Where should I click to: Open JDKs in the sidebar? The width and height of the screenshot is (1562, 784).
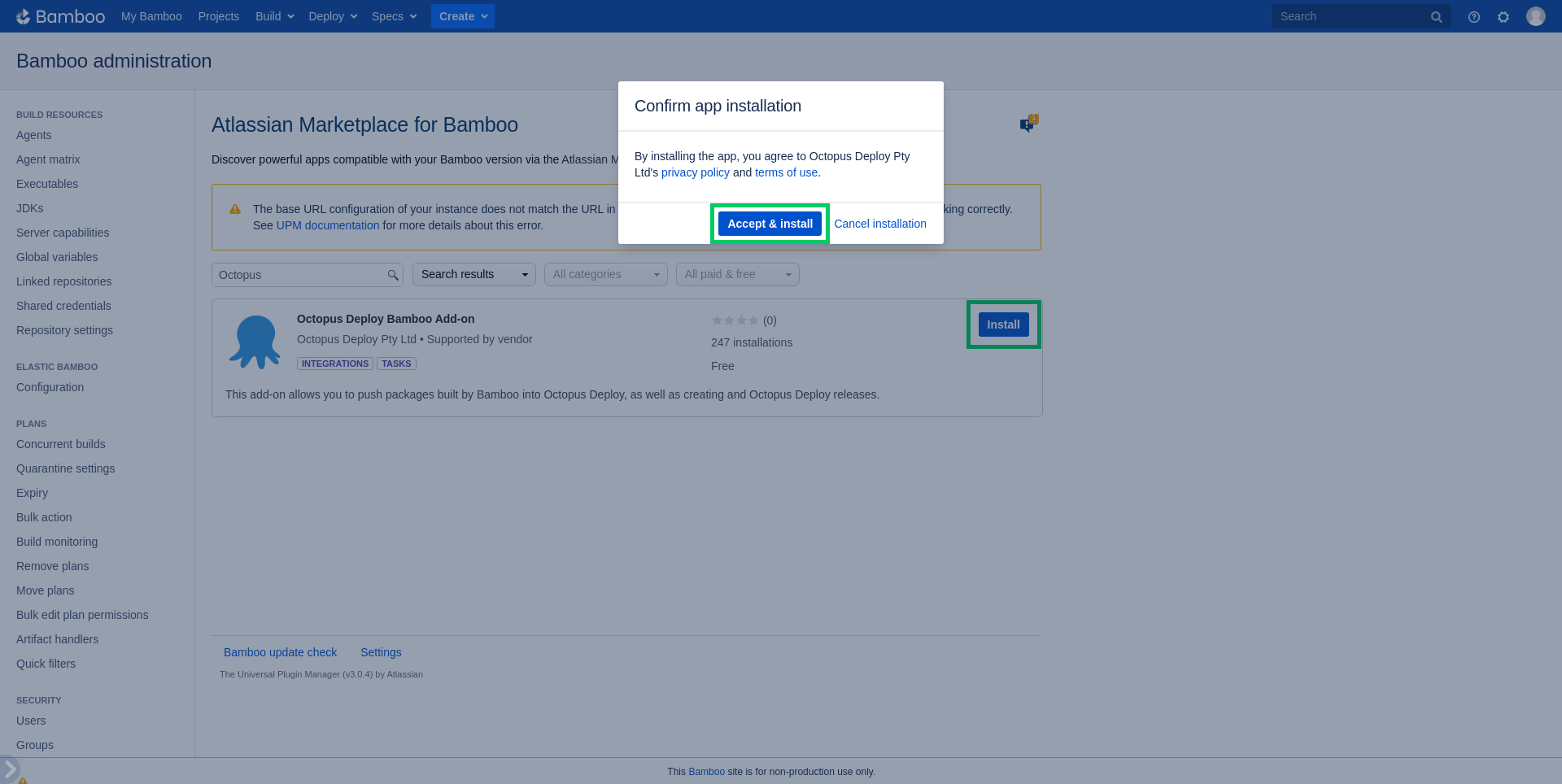point(30,208)
